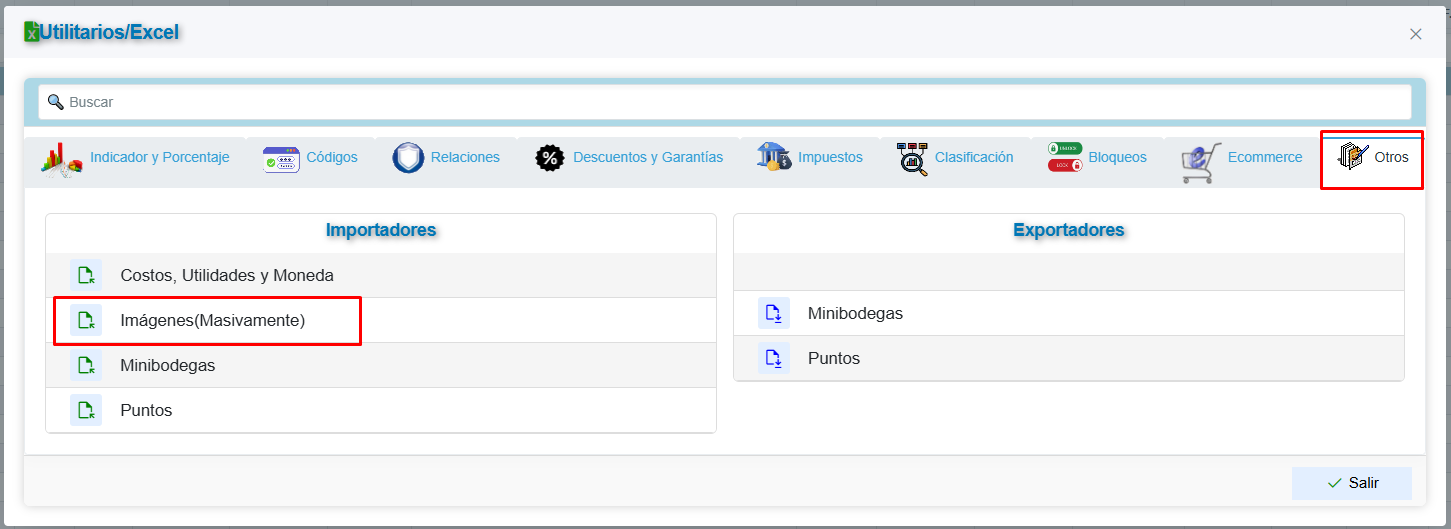Open Imágenes(Masivamente) importer

coord(381,320)
